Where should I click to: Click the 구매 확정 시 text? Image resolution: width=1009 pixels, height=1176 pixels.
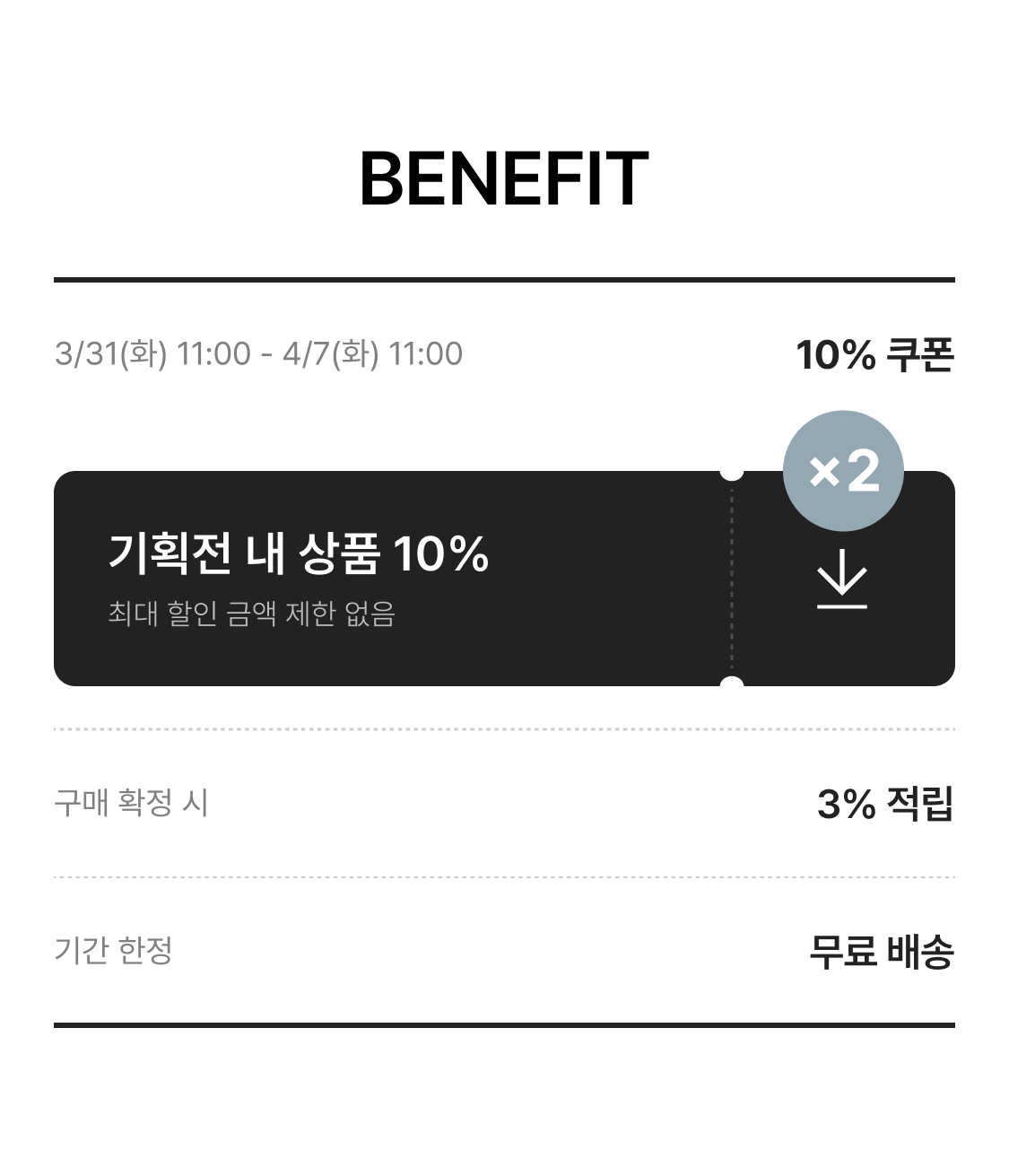click(x=131, y=802)
